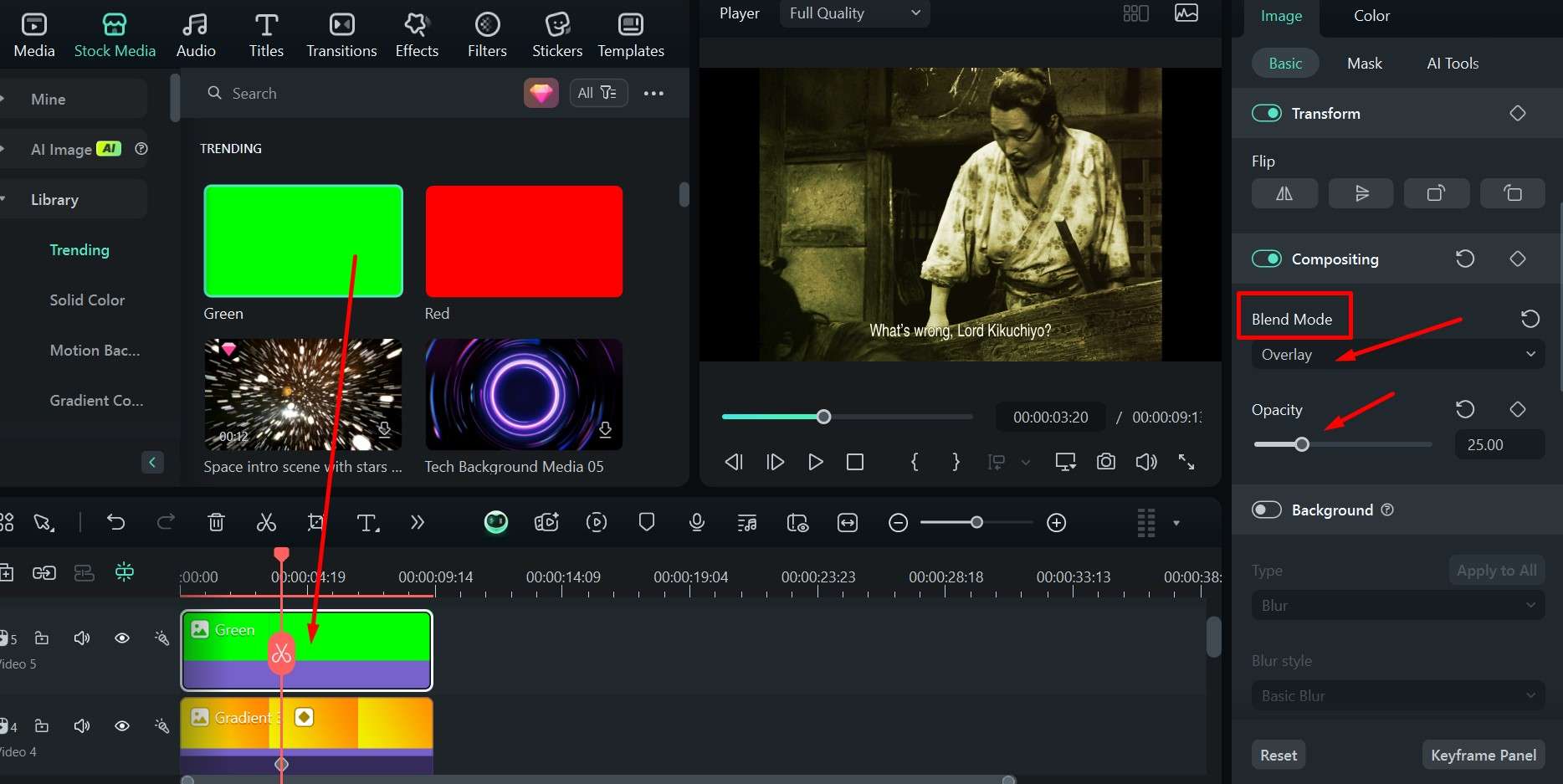The image size is (1563, 784).
Task: Add a keyframe for Opacity diamond icon
Action: coord(1517,409)
